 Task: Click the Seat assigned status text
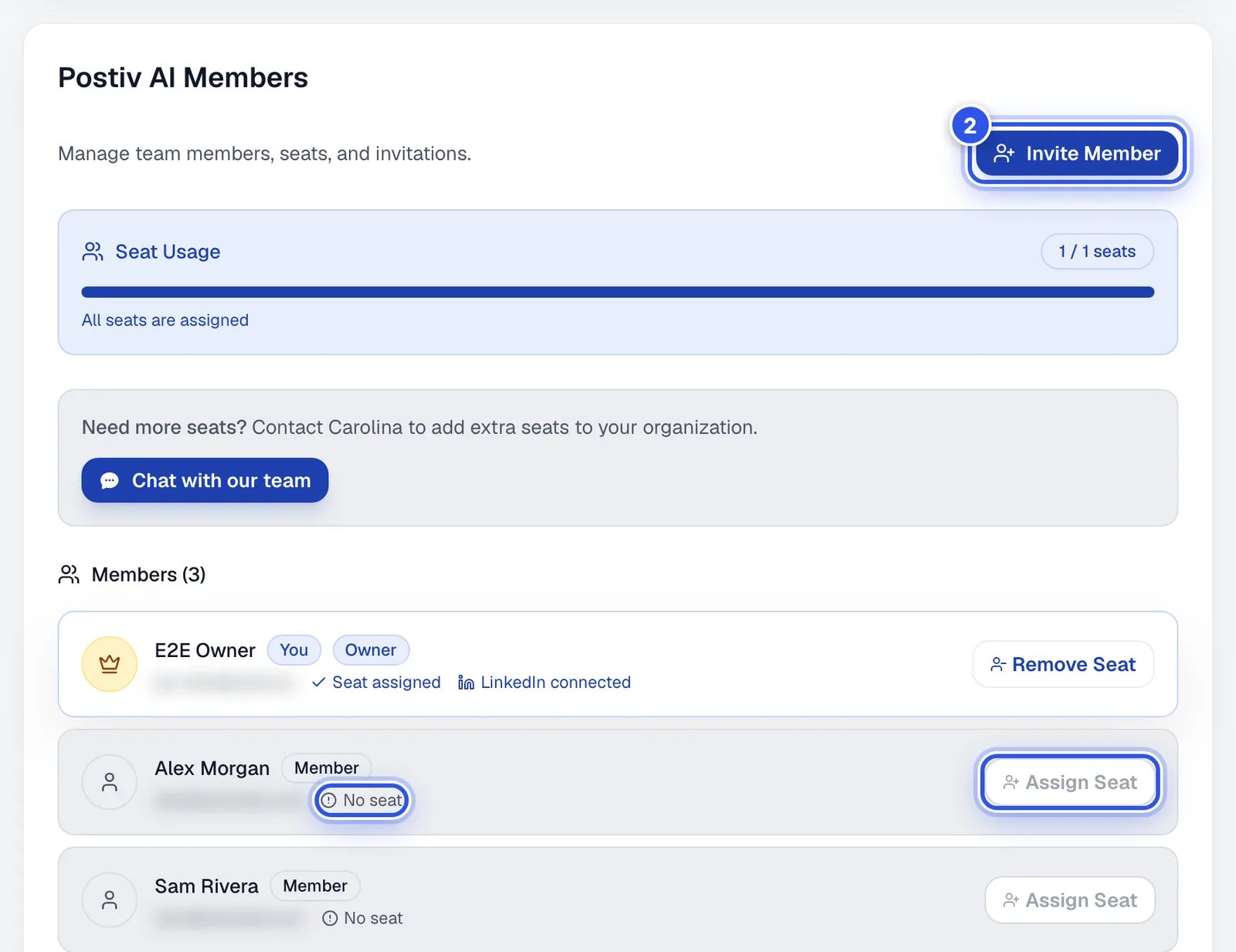click(386, 683)
